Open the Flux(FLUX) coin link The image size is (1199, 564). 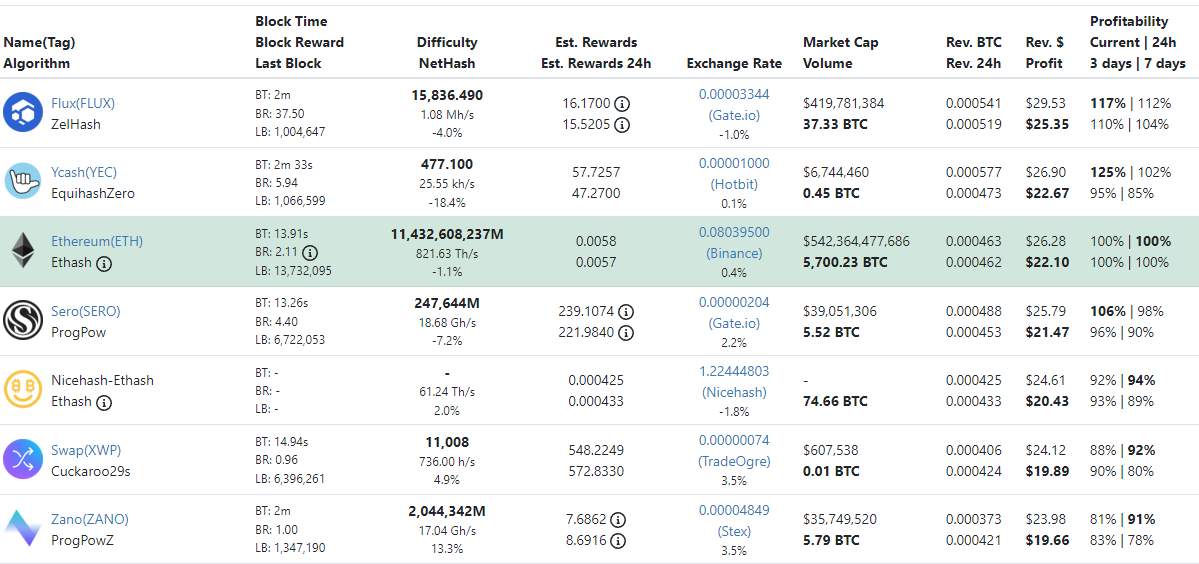83,102
